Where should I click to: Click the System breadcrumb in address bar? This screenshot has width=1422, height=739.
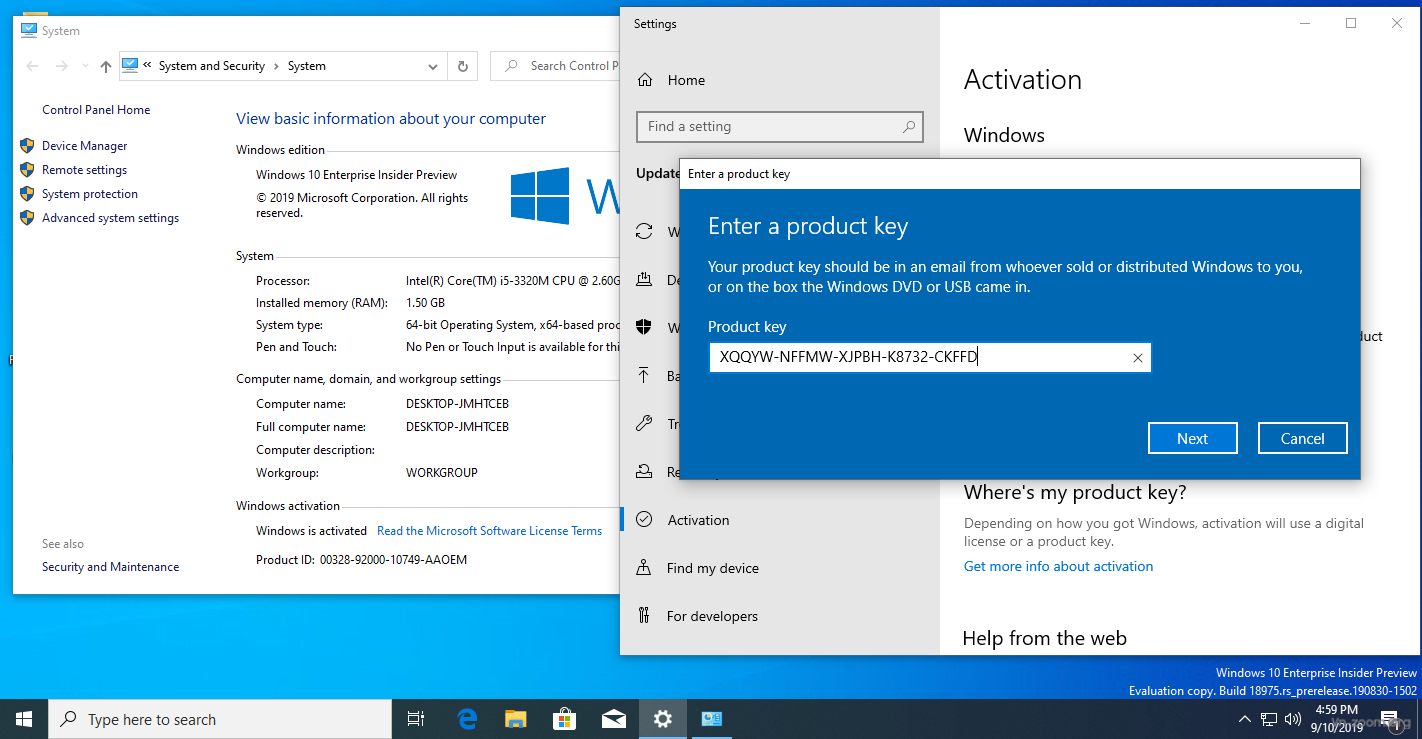tap(306, 66)
